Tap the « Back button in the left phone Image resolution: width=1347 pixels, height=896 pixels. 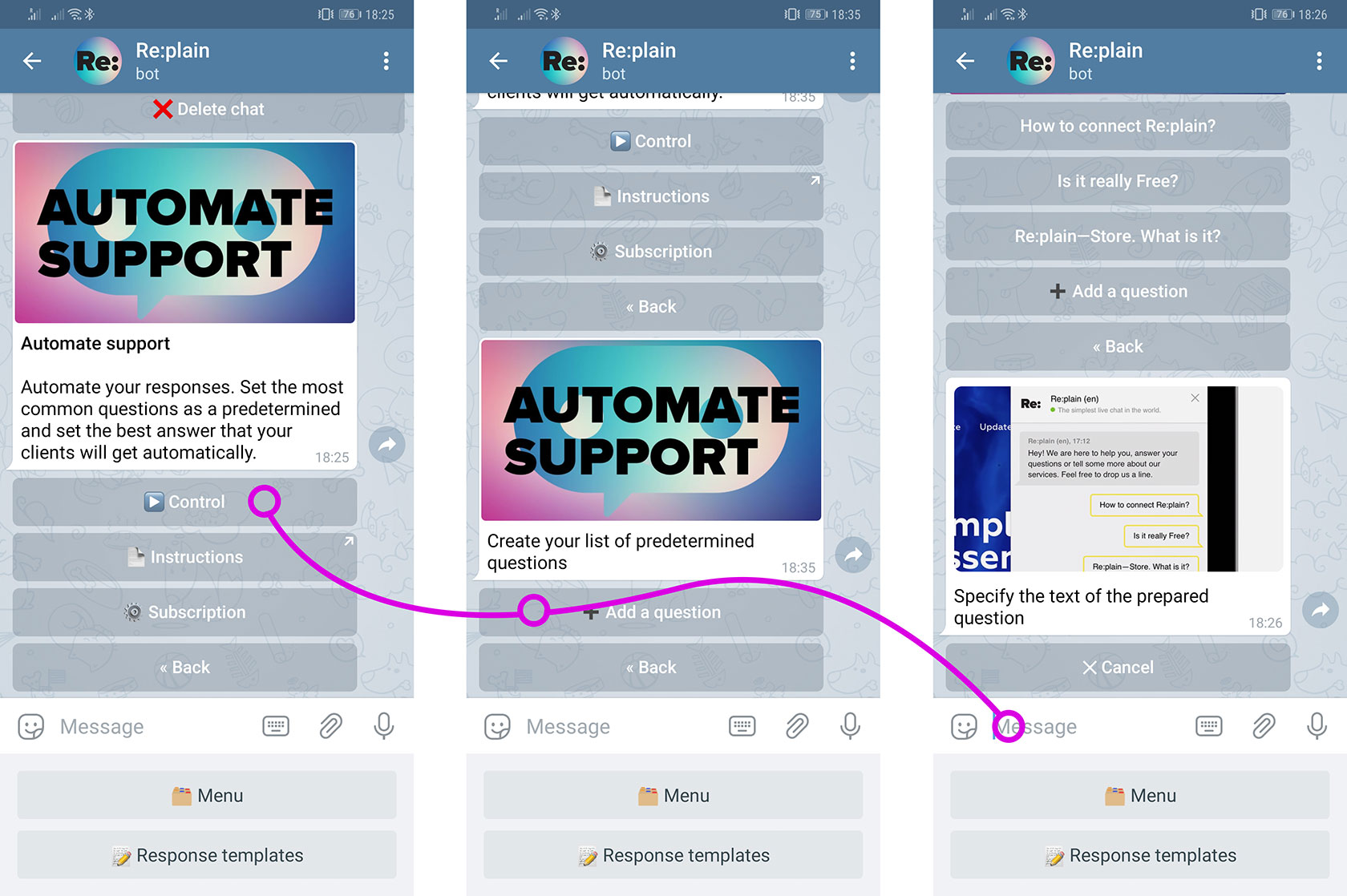tap(184, 668)
